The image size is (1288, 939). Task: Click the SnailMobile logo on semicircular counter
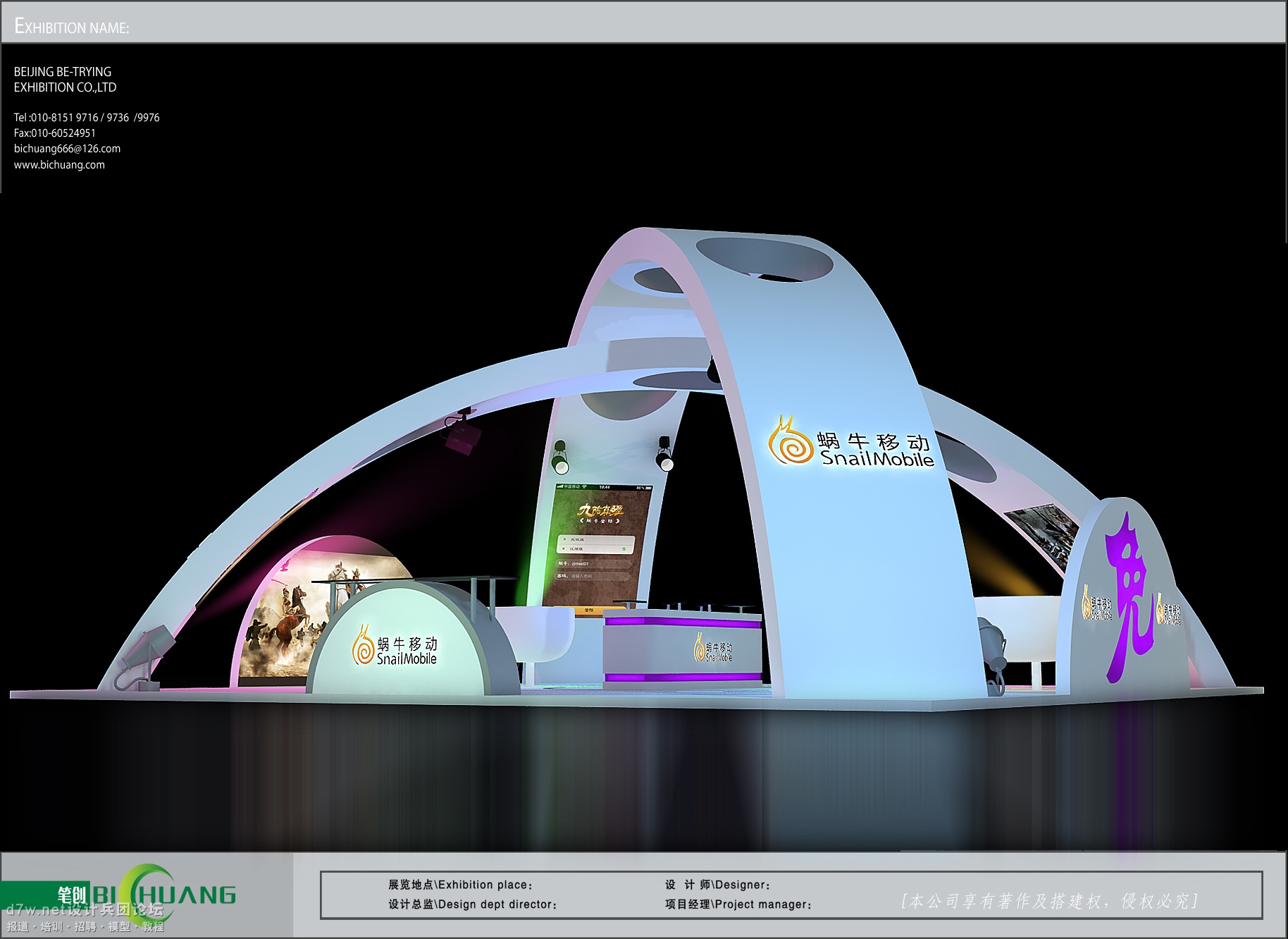[395, 645]
